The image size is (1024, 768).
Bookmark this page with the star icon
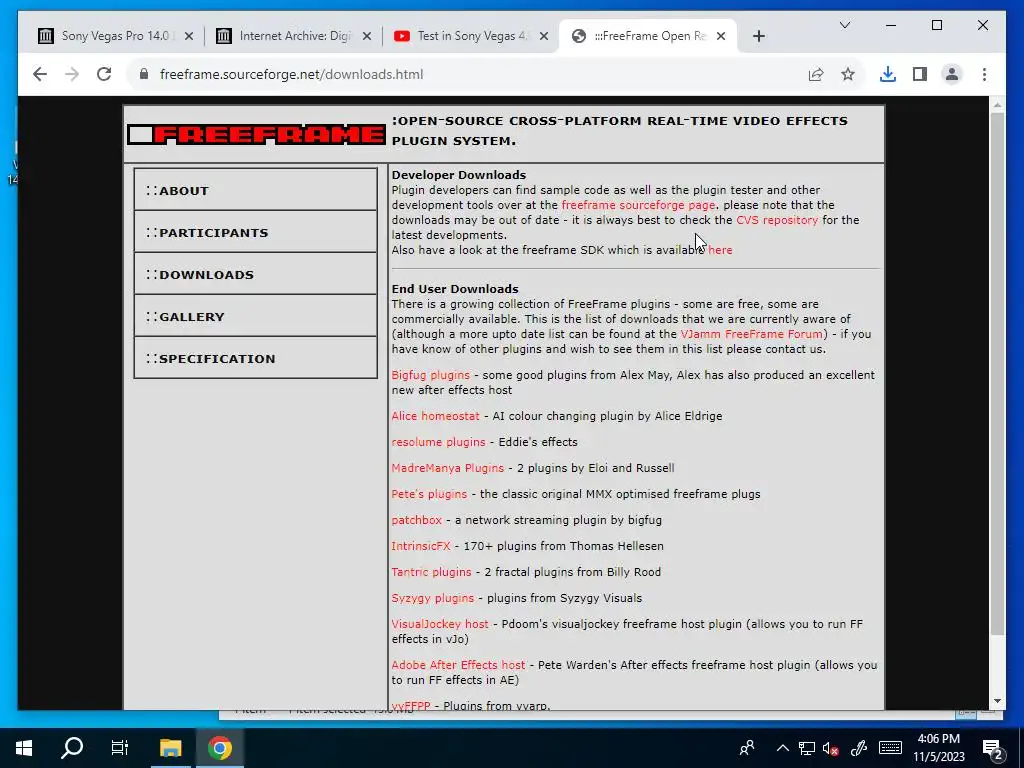(848, 74)
